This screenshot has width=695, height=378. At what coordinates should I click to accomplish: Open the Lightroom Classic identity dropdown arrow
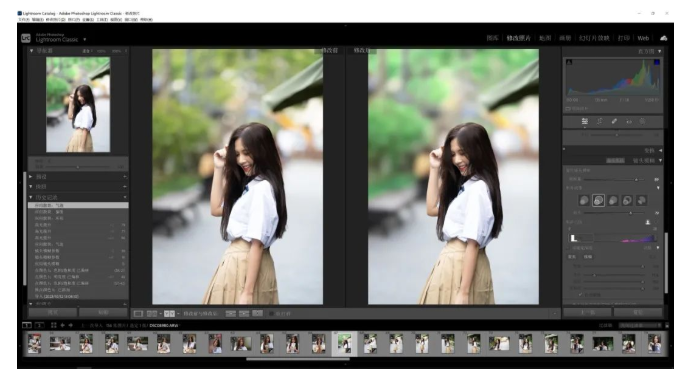(x=85, y=40)
